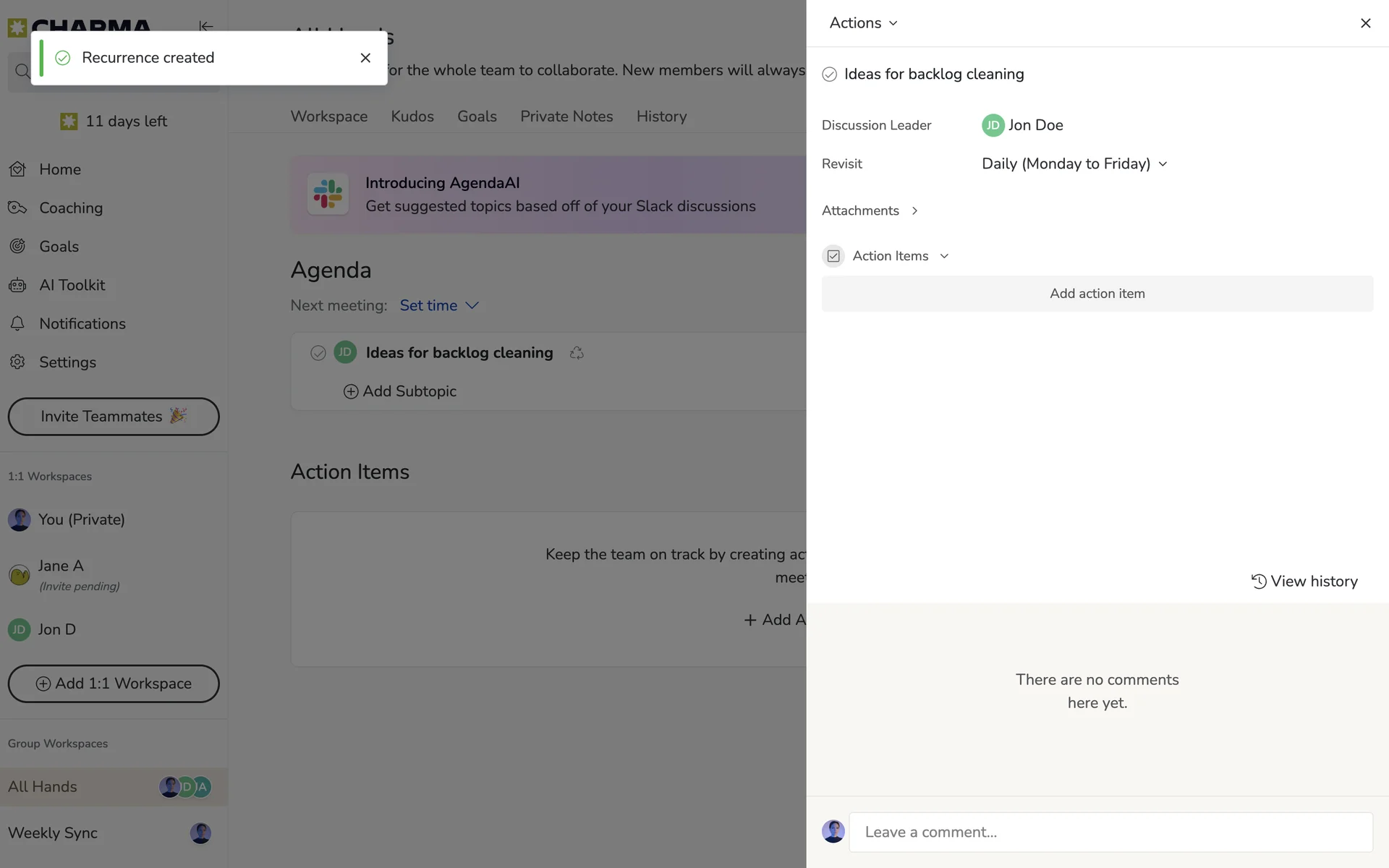Image resolution: width=1389 pixels, height=868 pixels.
Task: Click the View history clock icon
Action: coord(1259,582)
